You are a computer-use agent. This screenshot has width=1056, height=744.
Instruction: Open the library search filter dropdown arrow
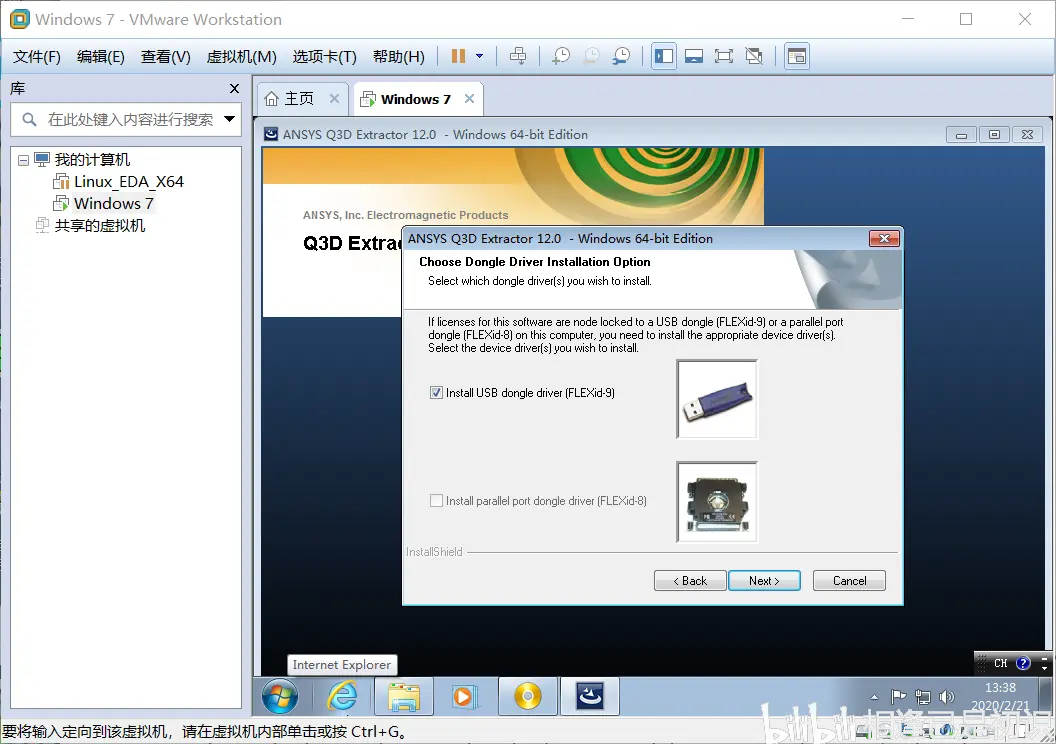pyautogui.click(x=230, y=119)
